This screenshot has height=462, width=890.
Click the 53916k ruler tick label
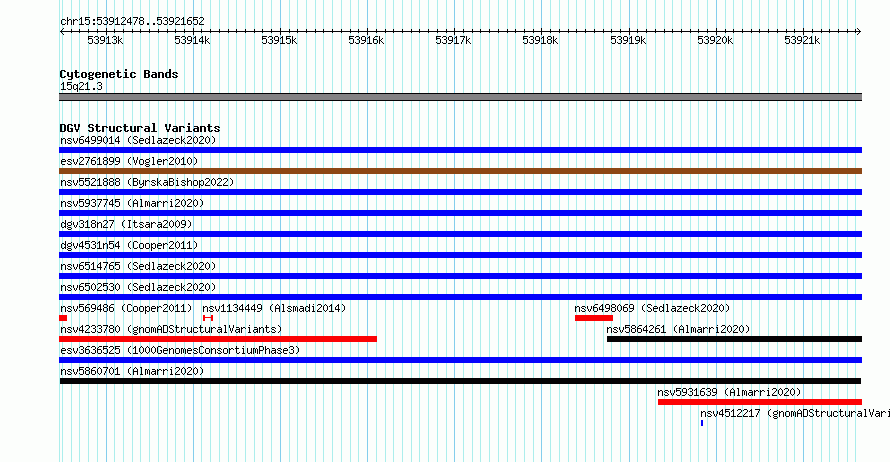tap(366, 40)
